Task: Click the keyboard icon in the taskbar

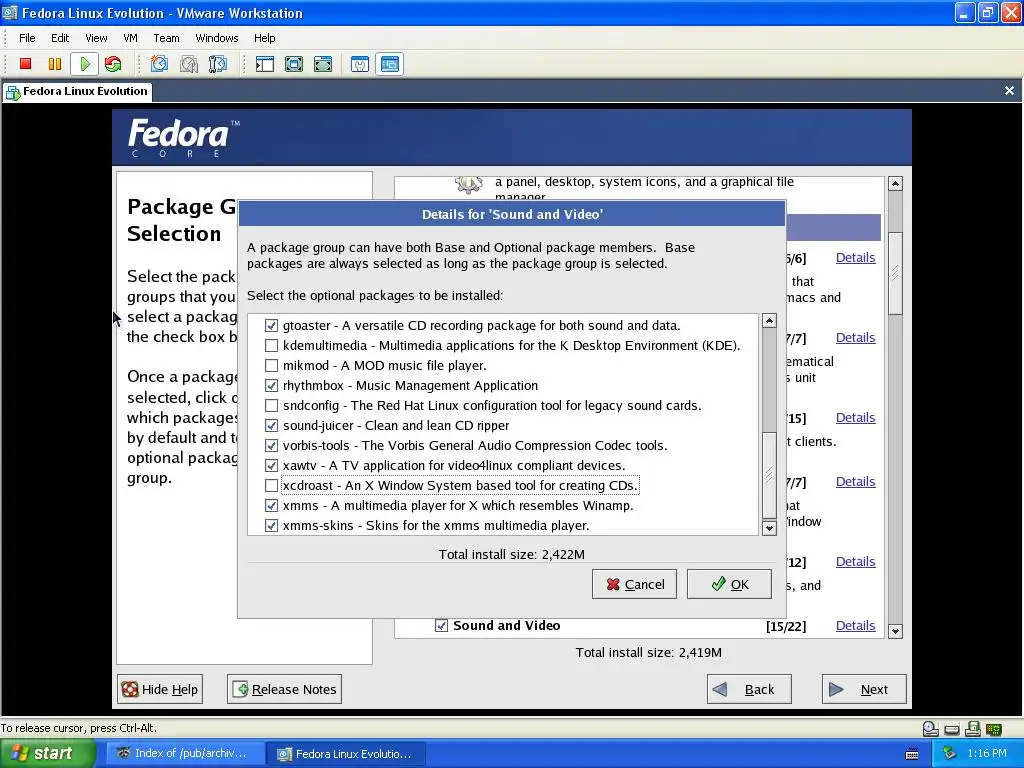Action: 912,754
